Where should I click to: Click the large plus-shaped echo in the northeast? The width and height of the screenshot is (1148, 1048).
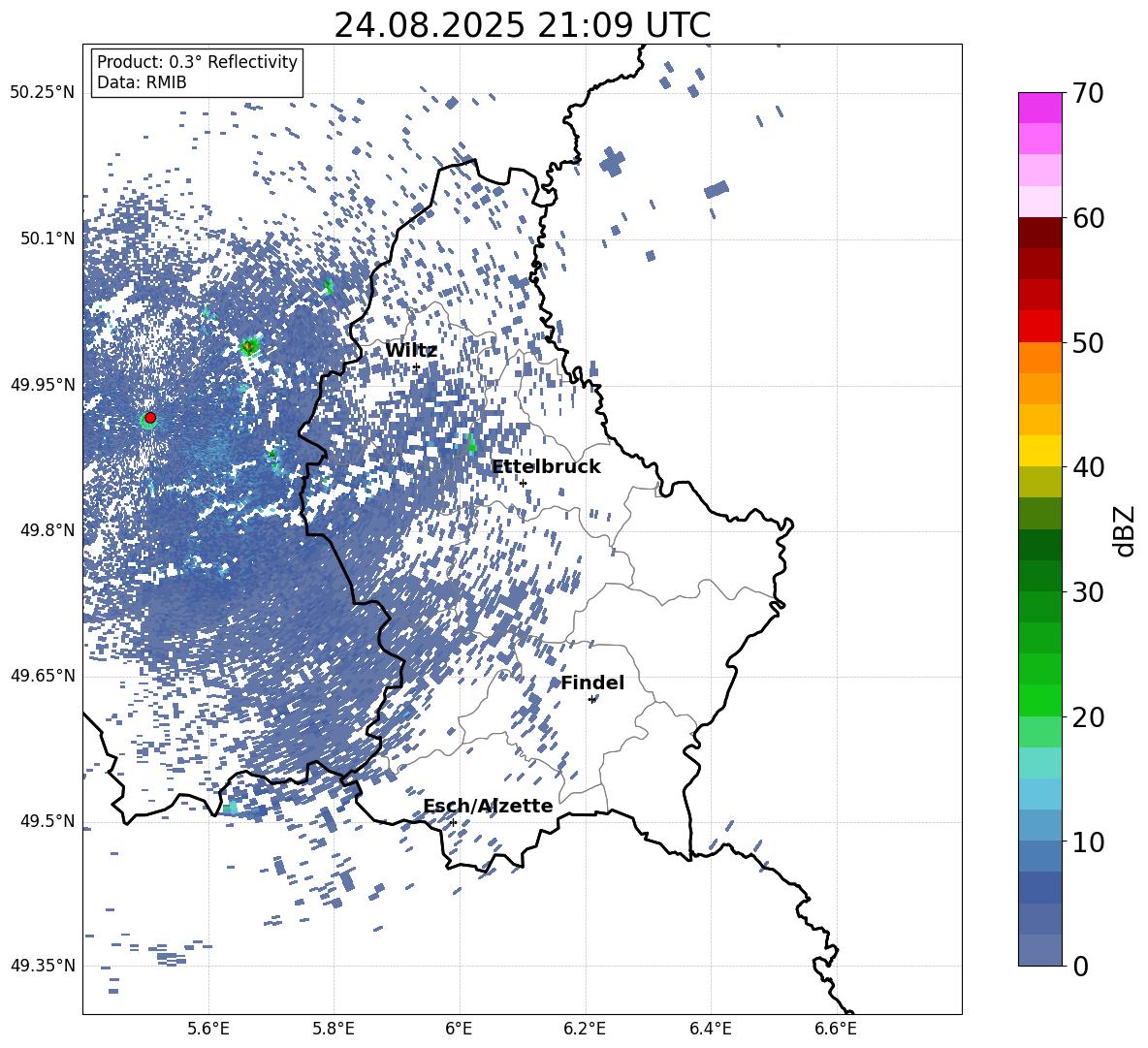tap(612, 162)
